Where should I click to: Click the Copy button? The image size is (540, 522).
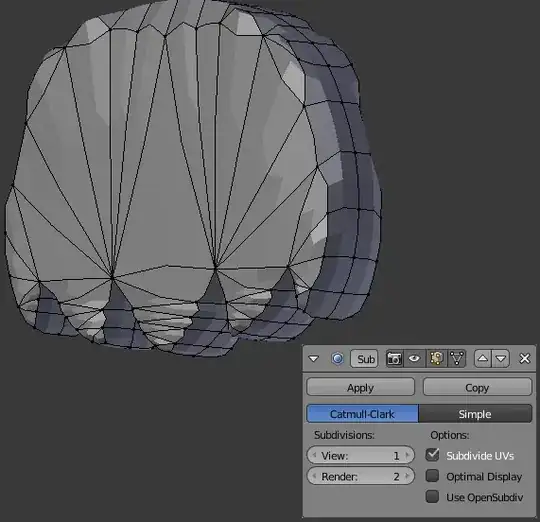coord(477,388)
